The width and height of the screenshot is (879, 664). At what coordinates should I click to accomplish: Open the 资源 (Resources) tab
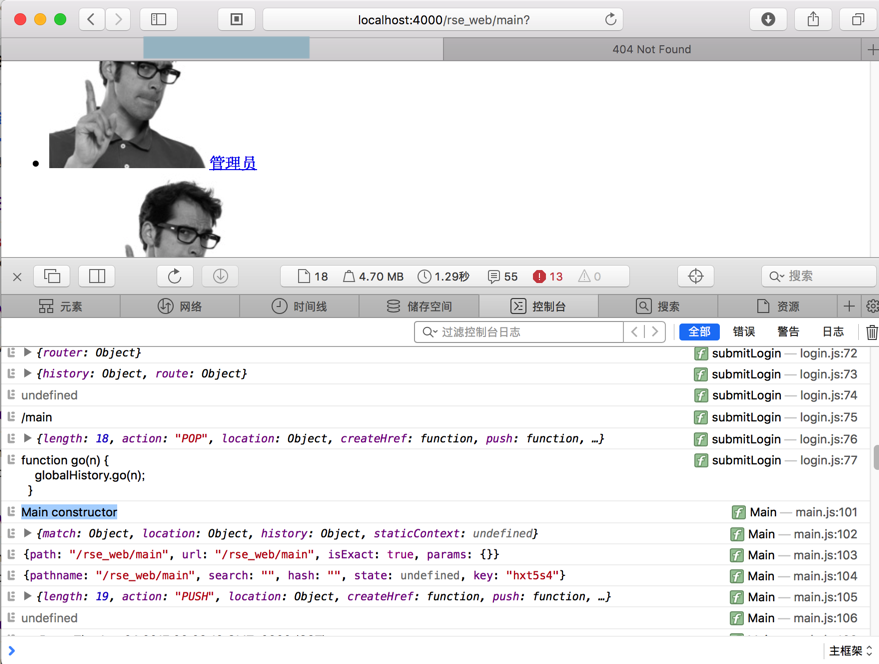[x=778, y=306]
